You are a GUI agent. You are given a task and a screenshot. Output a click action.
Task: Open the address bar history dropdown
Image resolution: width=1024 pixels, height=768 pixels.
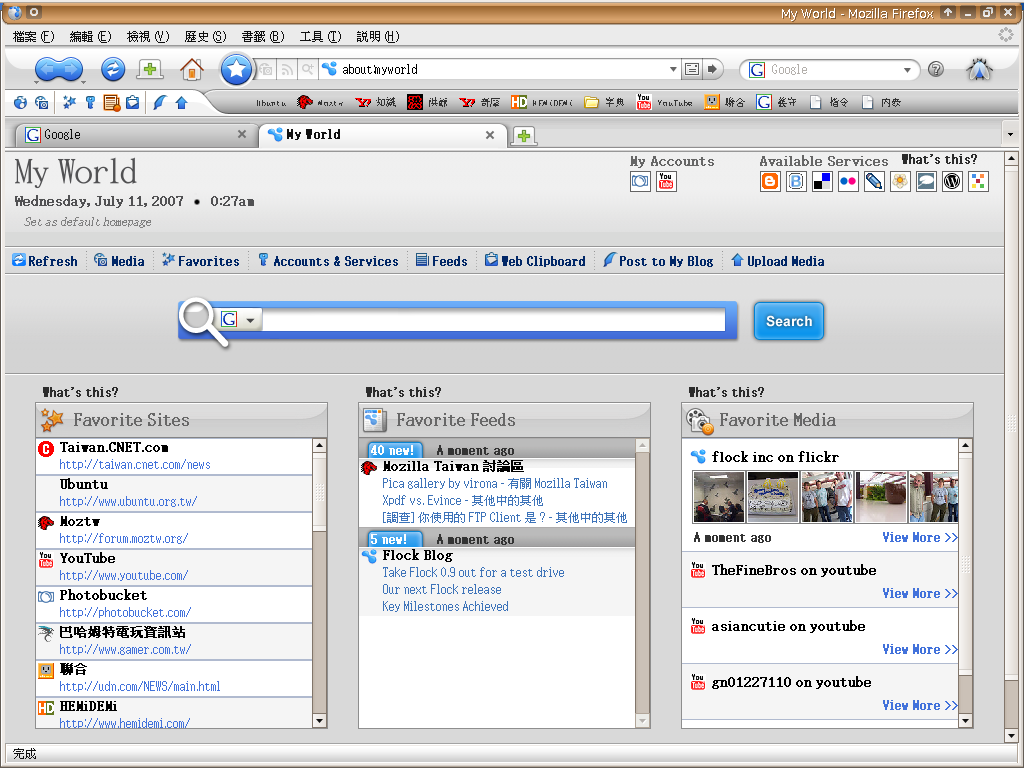(x=673, y=69)
